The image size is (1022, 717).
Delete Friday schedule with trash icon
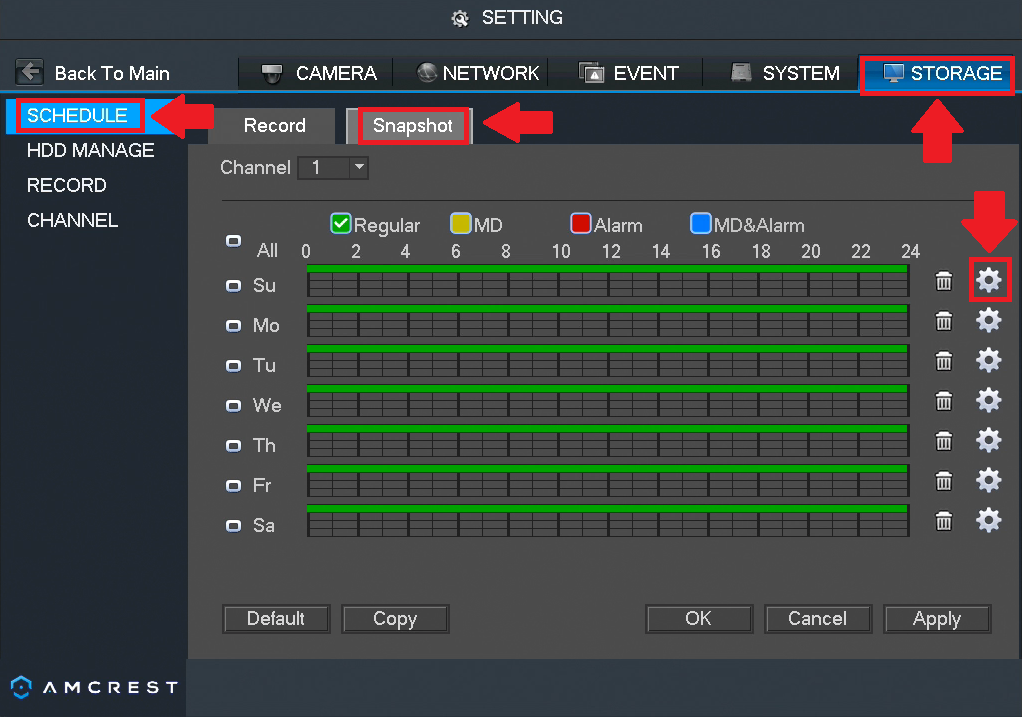click(x=944, y=482)
